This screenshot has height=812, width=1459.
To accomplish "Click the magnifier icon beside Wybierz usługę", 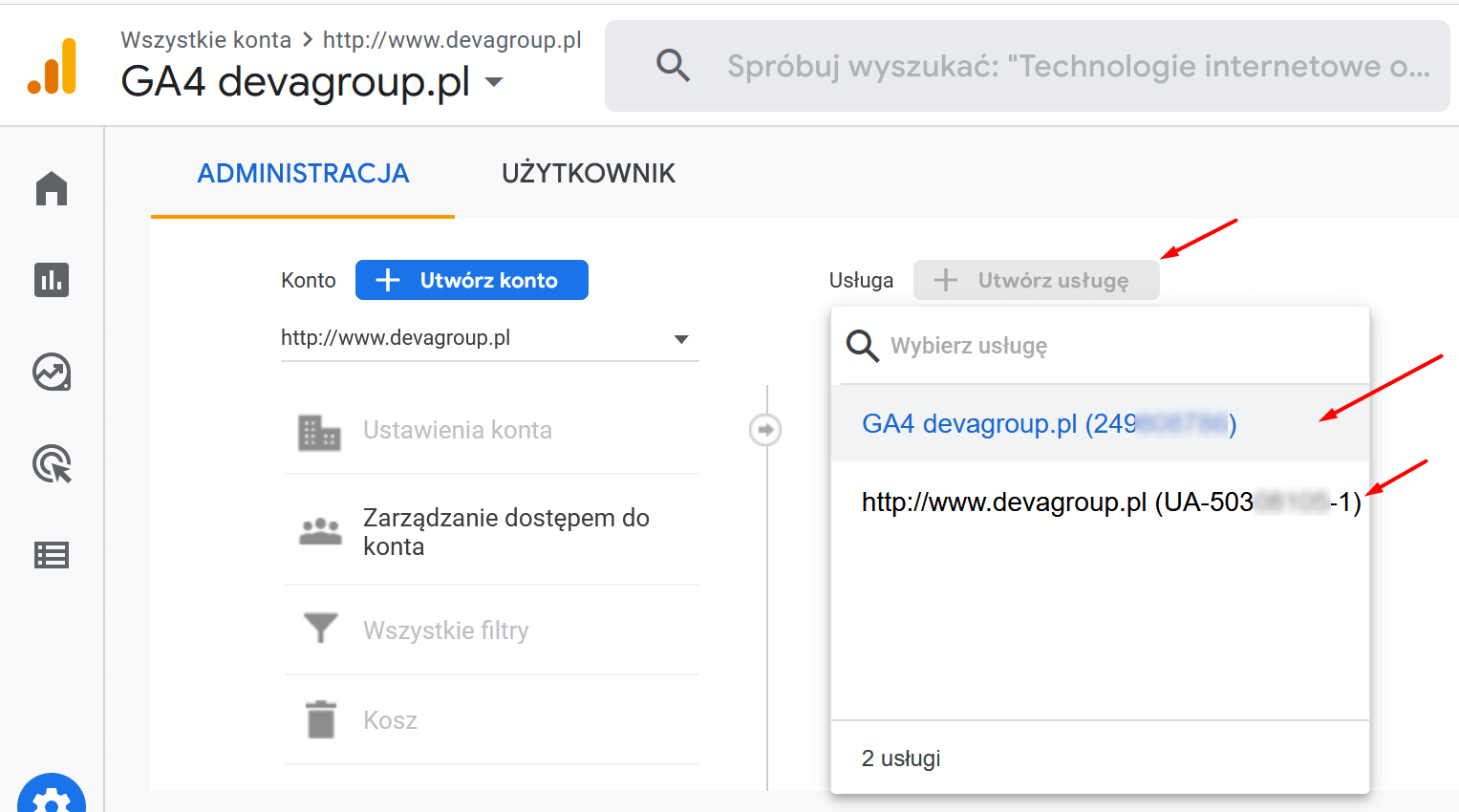I will (x=862, y=346).
